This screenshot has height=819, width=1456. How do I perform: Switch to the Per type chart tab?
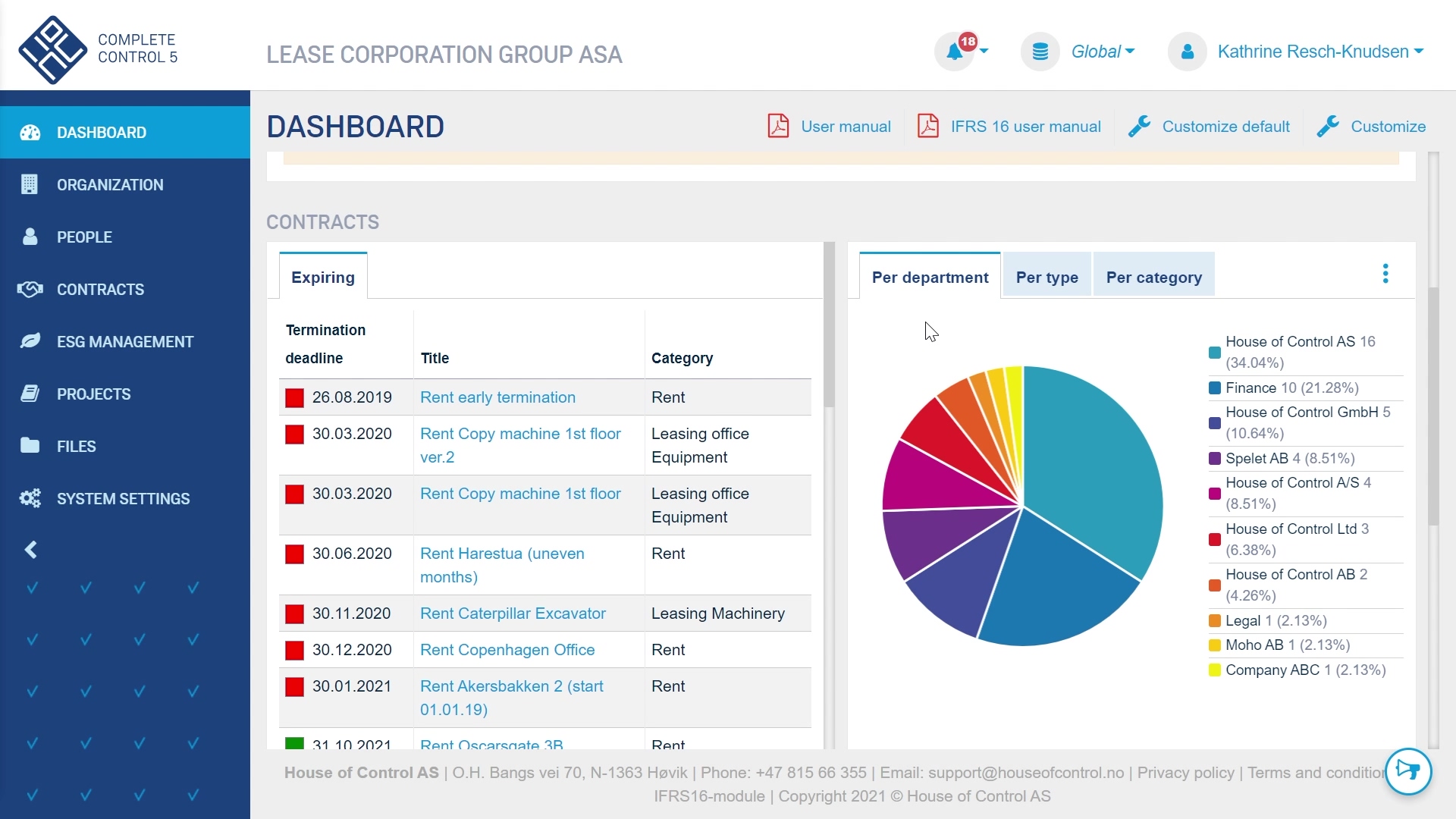tap(1047, 277)
